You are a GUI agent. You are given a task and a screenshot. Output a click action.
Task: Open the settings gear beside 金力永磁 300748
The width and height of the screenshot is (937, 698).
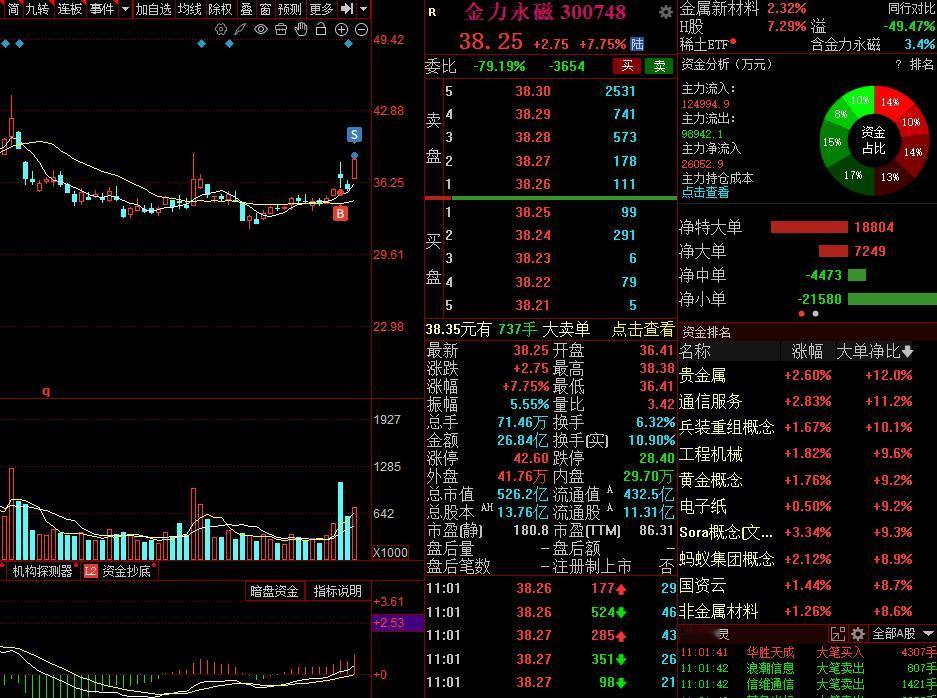(x=665, y=14)
